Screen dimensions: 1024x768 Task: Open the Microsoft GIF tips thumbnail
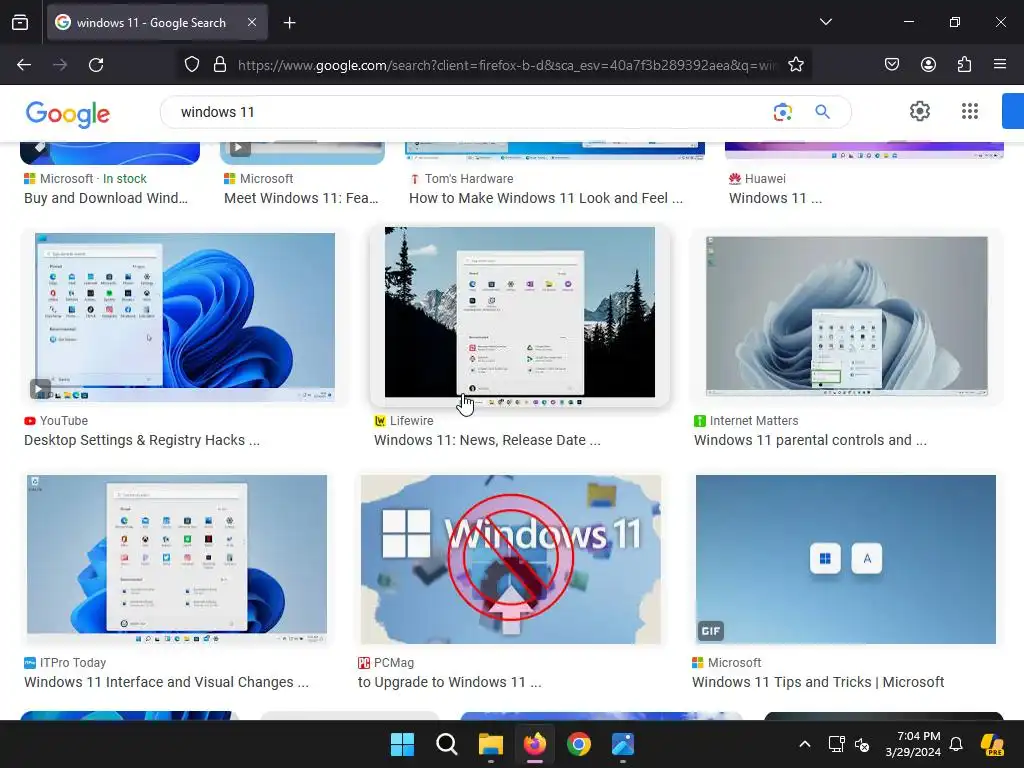coord(846,559)
